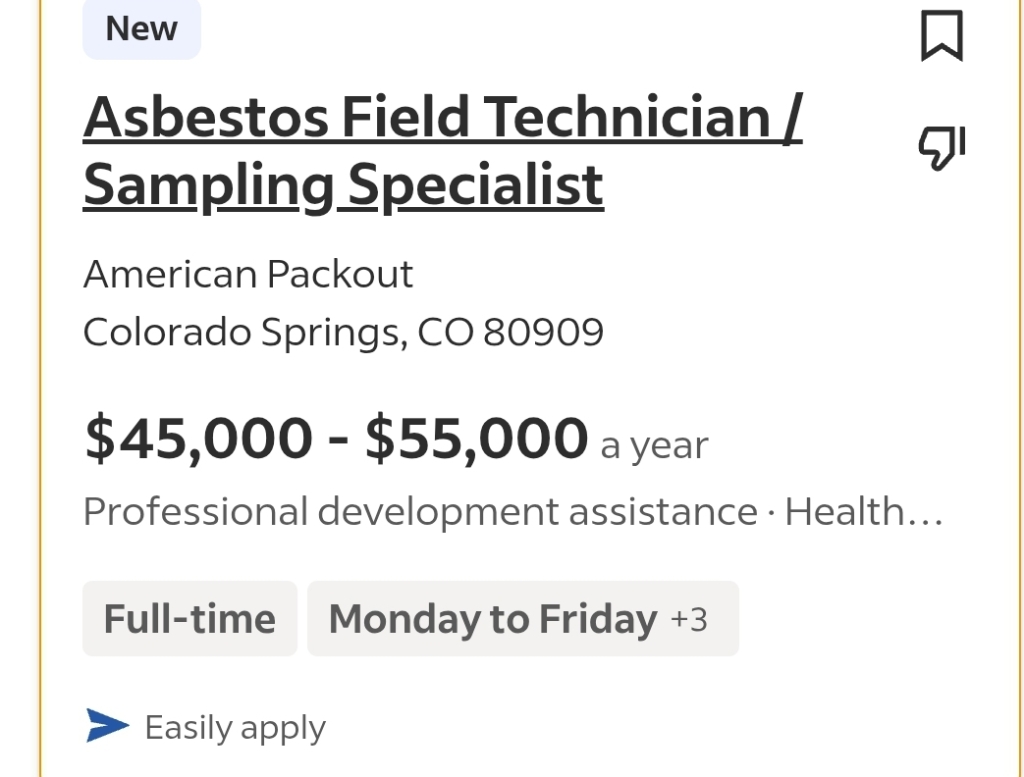Select the New badge
Screen dimensions: 1024x777
coord(142,29)
